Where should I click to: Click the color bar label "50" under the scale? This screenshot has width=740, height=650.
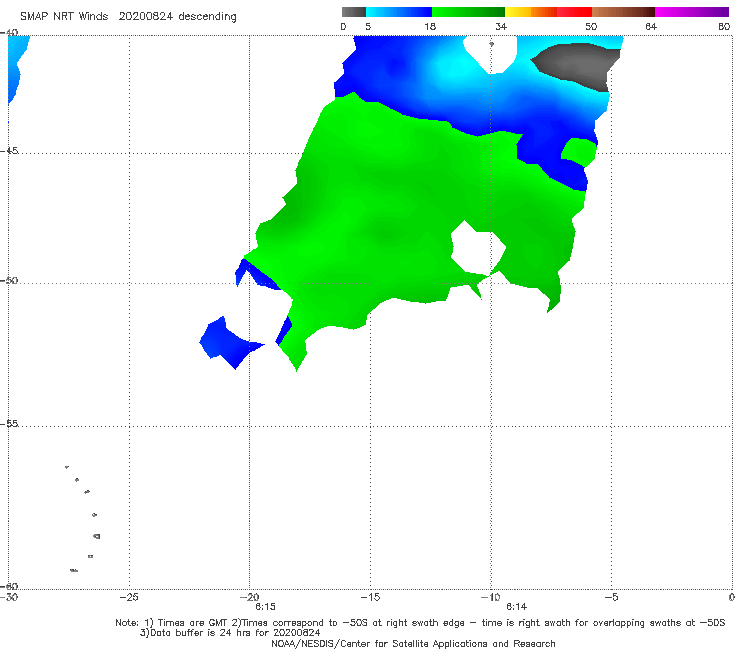[x=591, y=26]
